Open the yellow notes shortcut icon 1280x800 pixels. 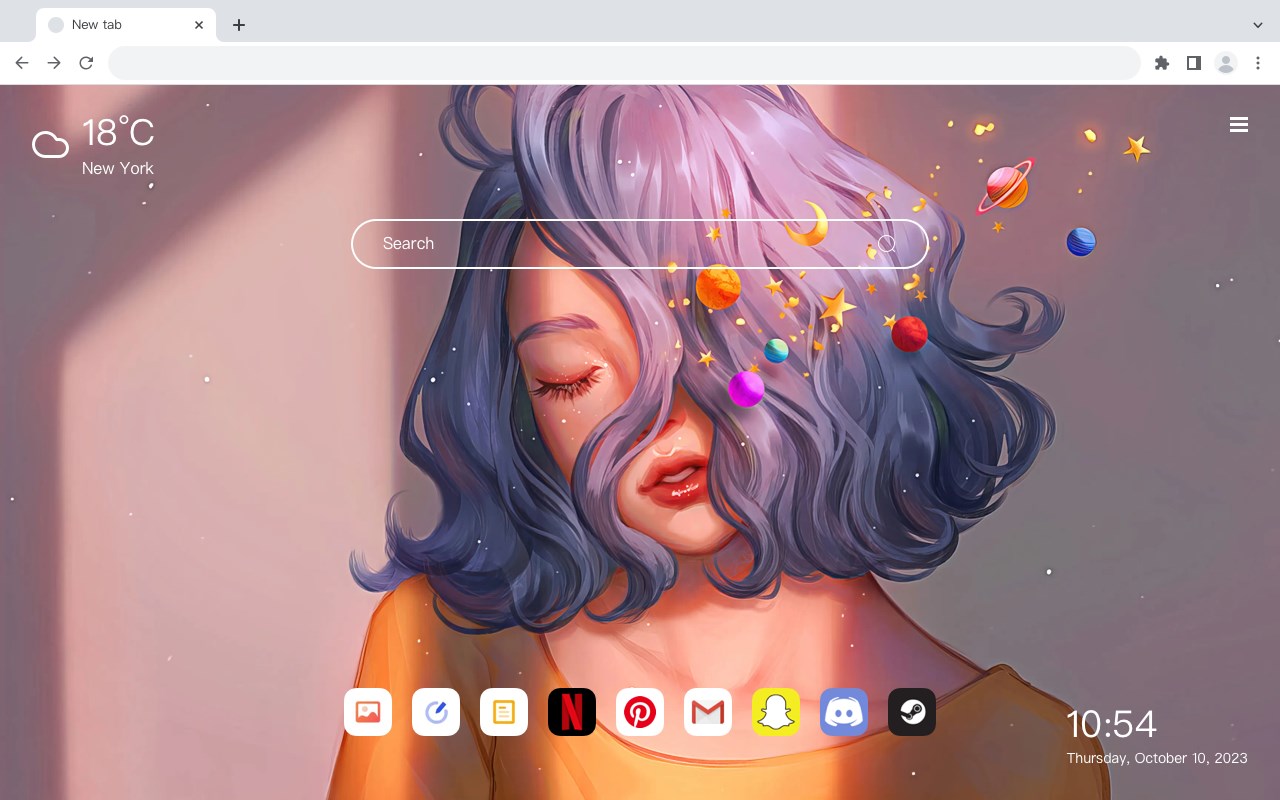pyautogui.click(x=504, y=712)
